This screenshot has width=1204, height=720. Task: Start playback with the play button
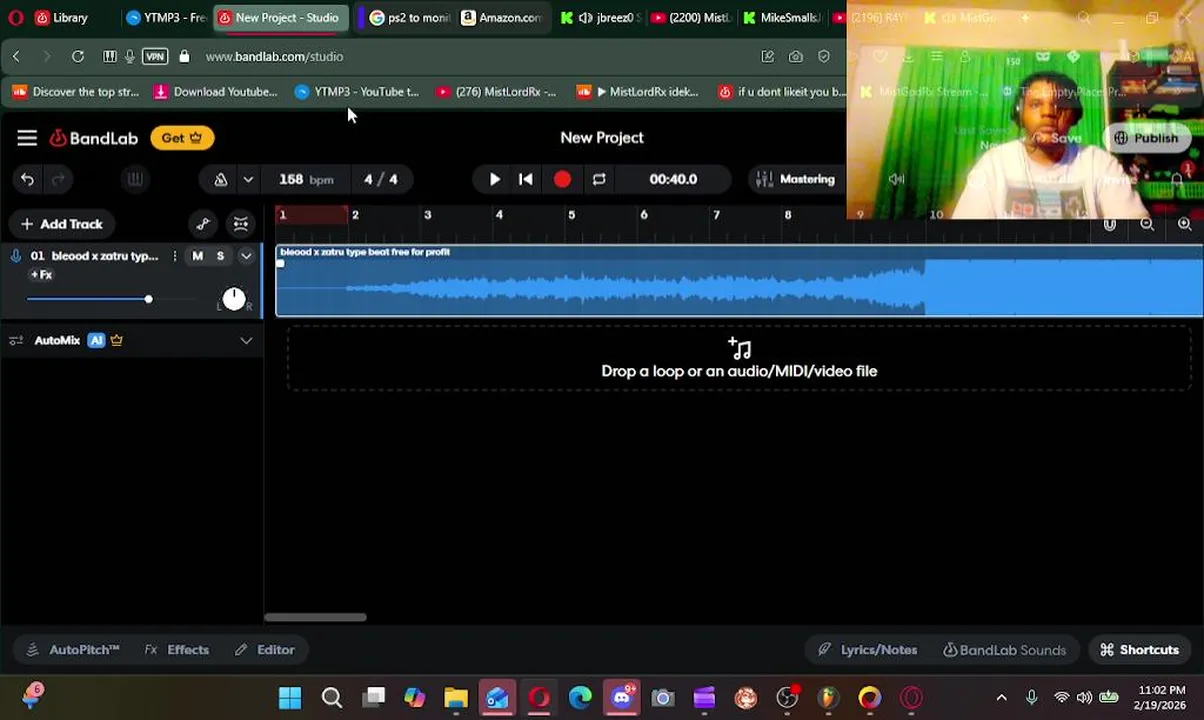pos(494,179)
